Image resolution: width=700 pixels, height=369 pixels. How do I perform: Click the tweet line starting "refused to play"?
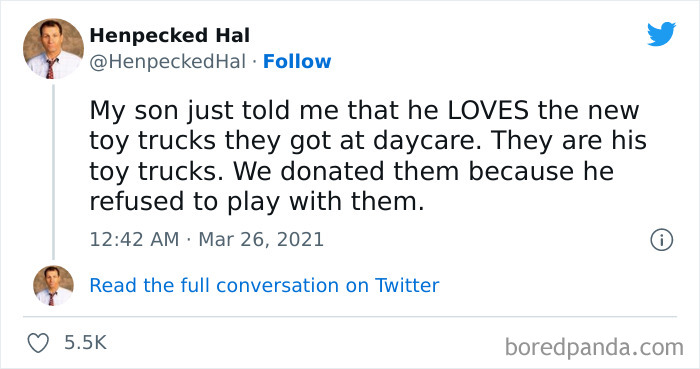click(x=257, y=202)
